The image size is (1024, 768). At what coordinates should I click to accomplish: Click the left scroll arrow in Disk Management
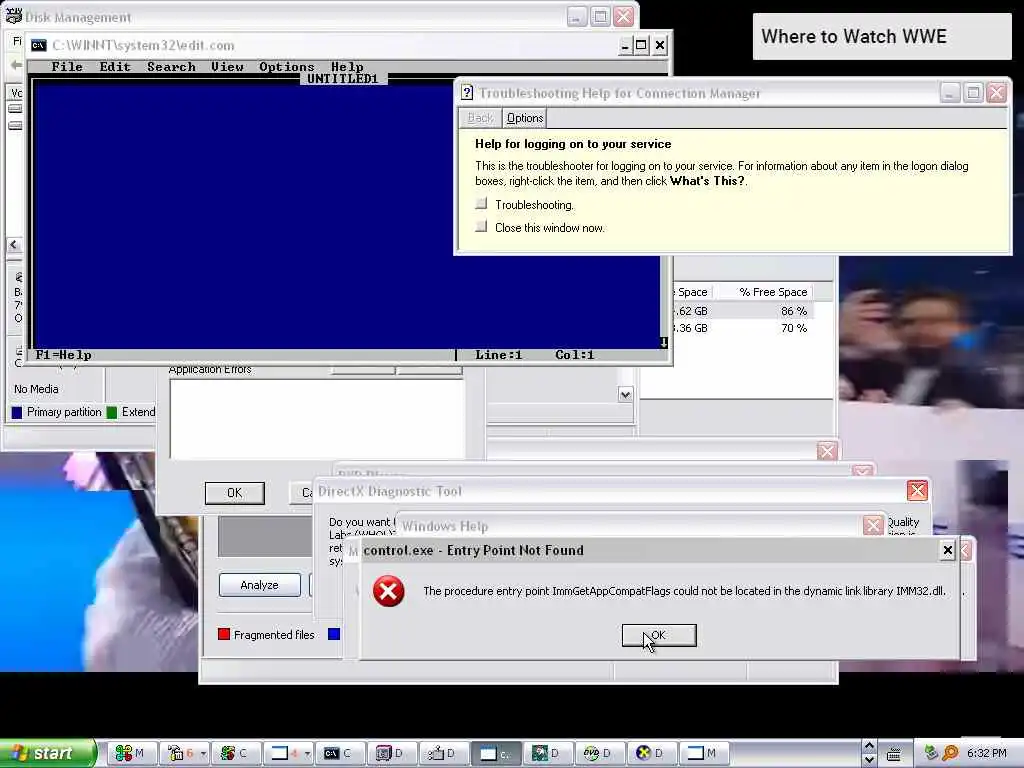tap(14, 245)
